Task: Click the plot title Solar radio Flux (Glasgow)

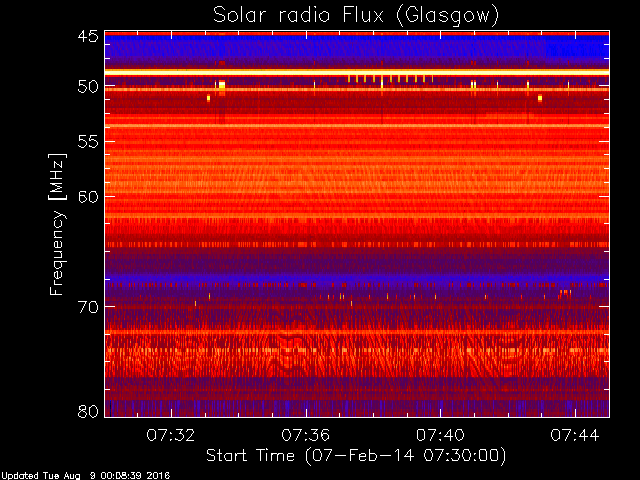Action: click(x=356, y=16)
